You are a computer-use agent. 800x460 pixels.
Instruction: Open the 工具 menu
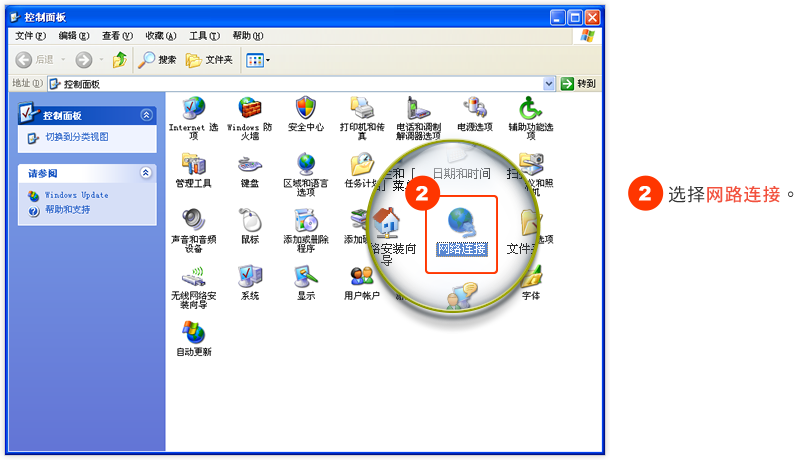click(x=204, y=35)
